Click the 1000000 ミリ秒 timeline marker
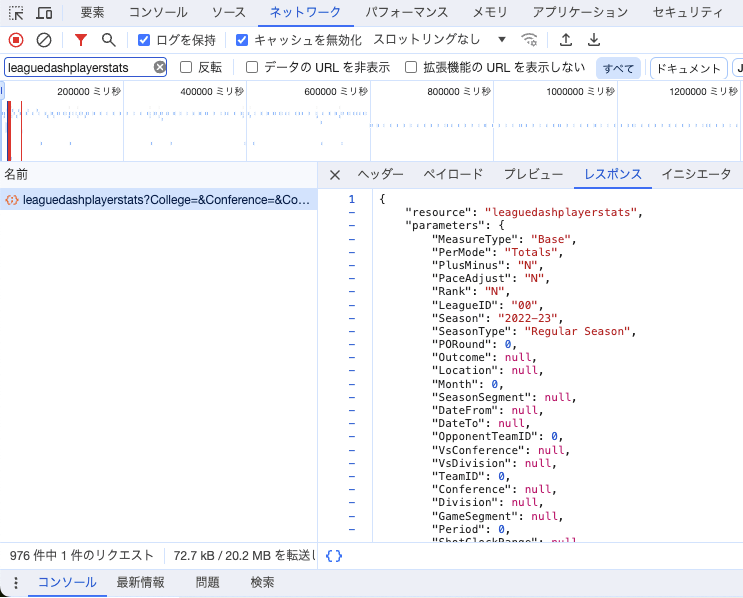This screenshot has height=598, width=743. click(580, 91)
